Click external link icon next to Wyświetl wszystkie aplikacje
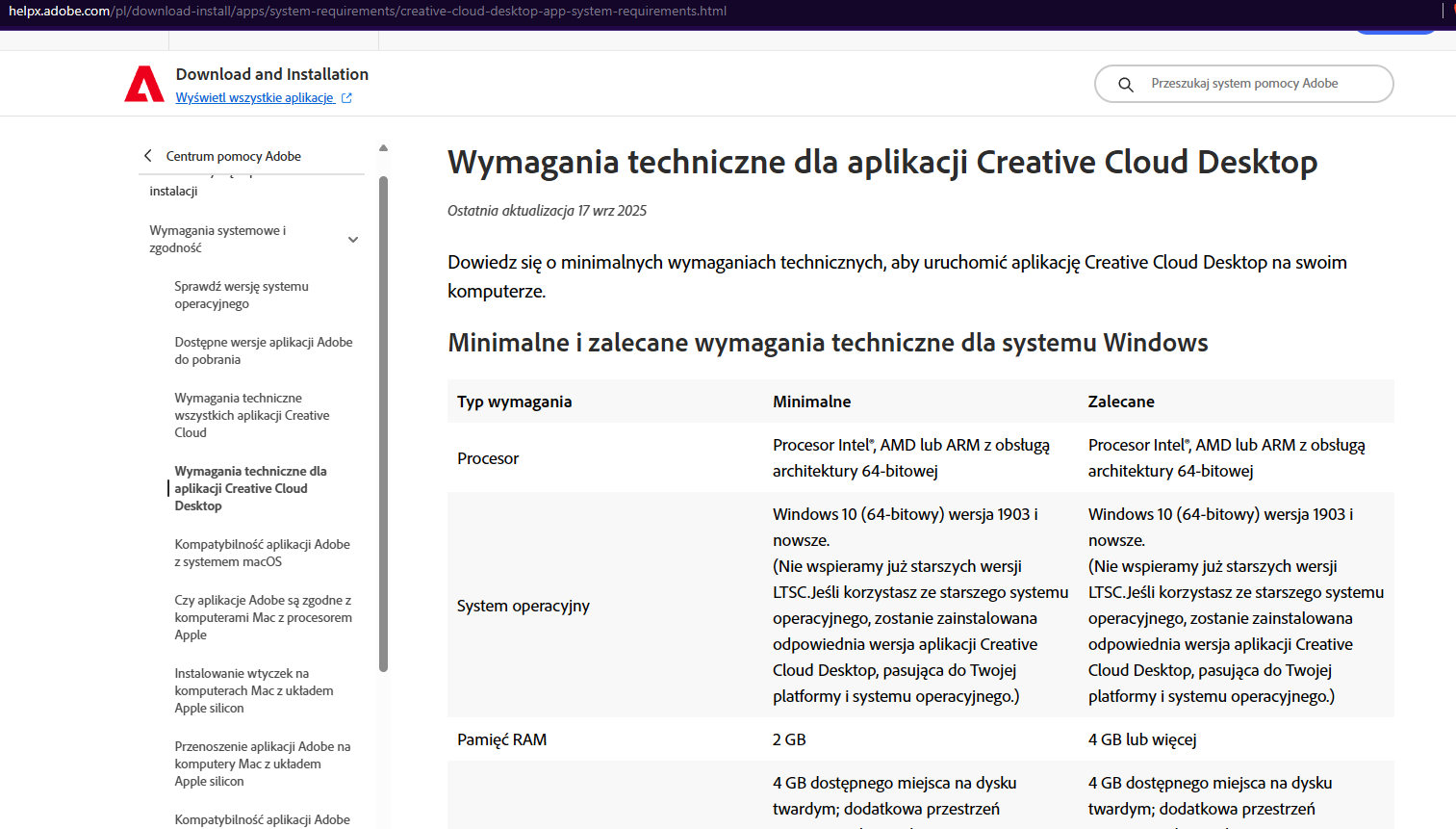Viewport: 1456px width, 829px height. click(346, 98)
